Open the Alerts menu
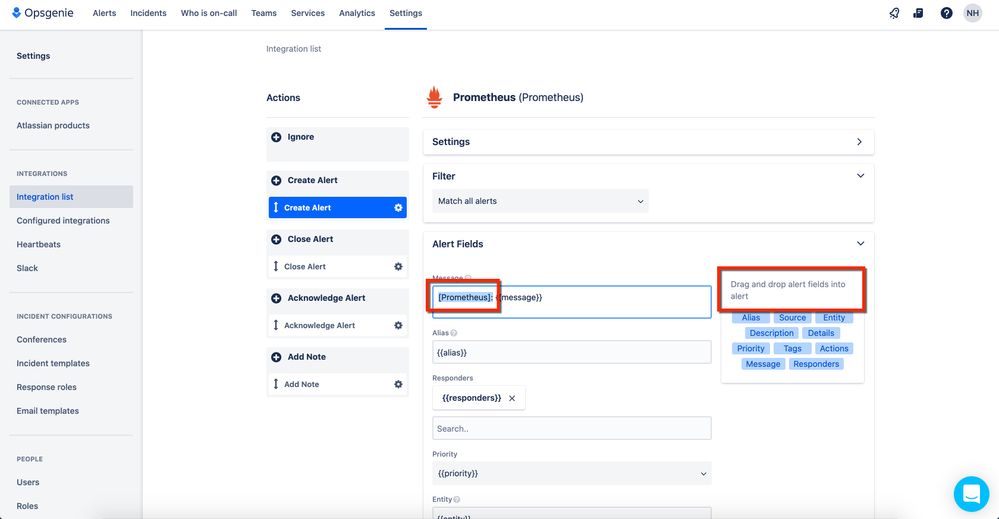999x519 pixels. (x=104, y=13)
